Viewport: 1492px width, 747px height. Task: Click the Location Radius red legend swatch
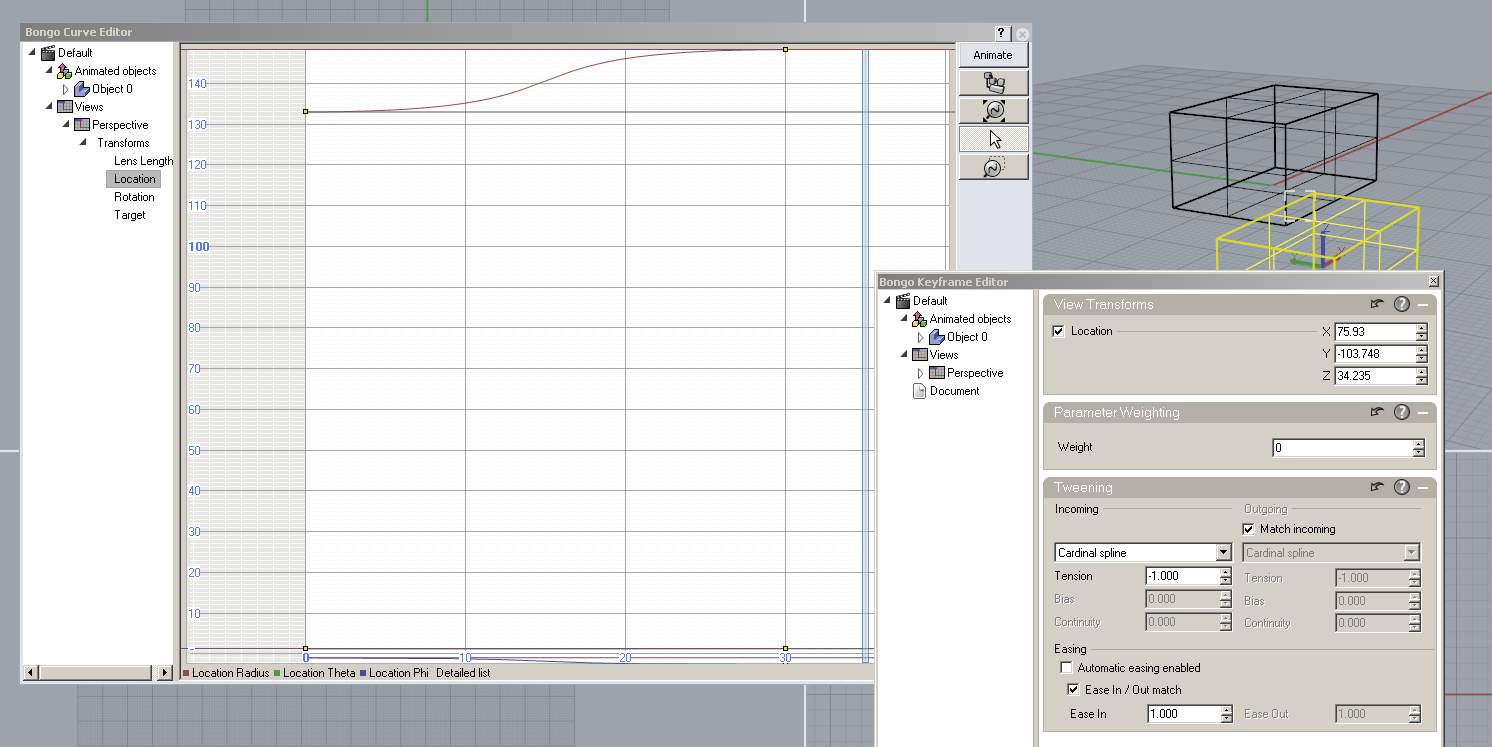(x=186, y=673)
